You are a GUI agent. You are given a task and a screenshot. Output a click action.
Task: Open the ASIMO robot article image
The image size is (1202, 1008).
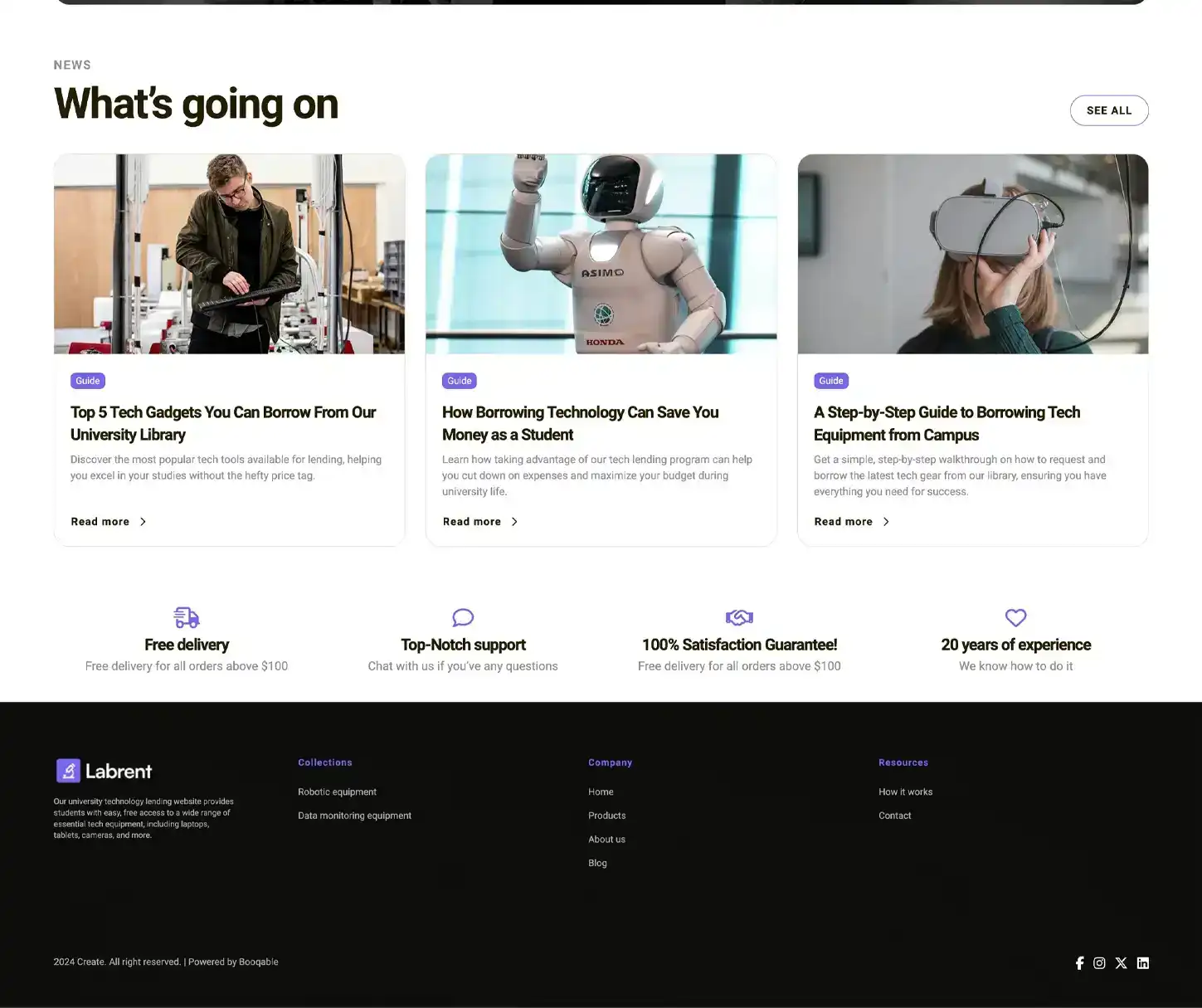coord(601,254)
